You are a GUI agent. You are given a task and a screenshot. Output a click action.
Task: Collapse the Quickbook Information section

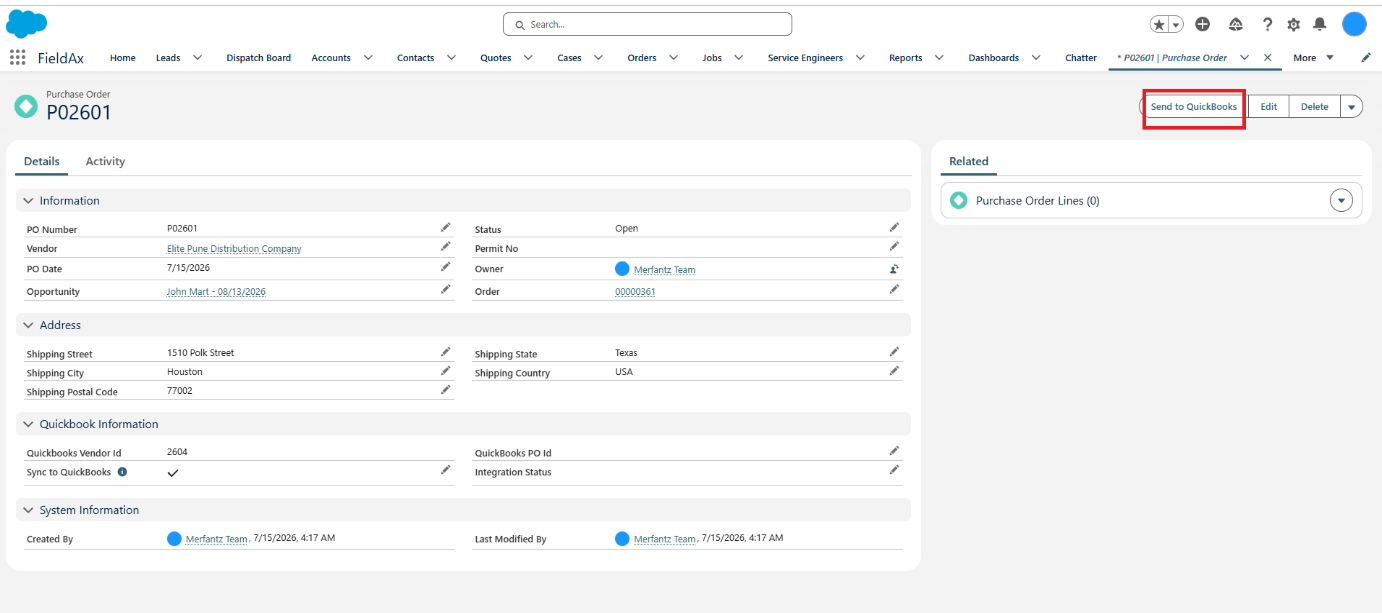[x=29, y=424]
